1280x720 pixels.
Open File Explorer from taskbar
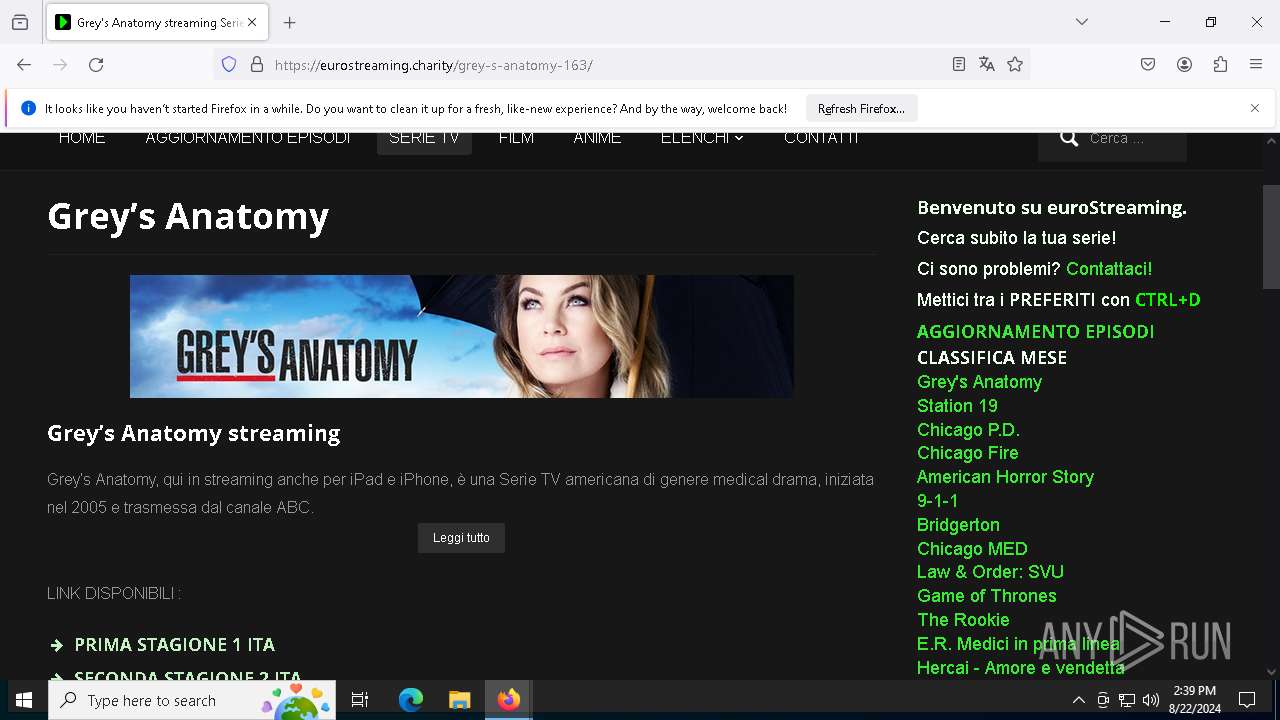(459, 700)
